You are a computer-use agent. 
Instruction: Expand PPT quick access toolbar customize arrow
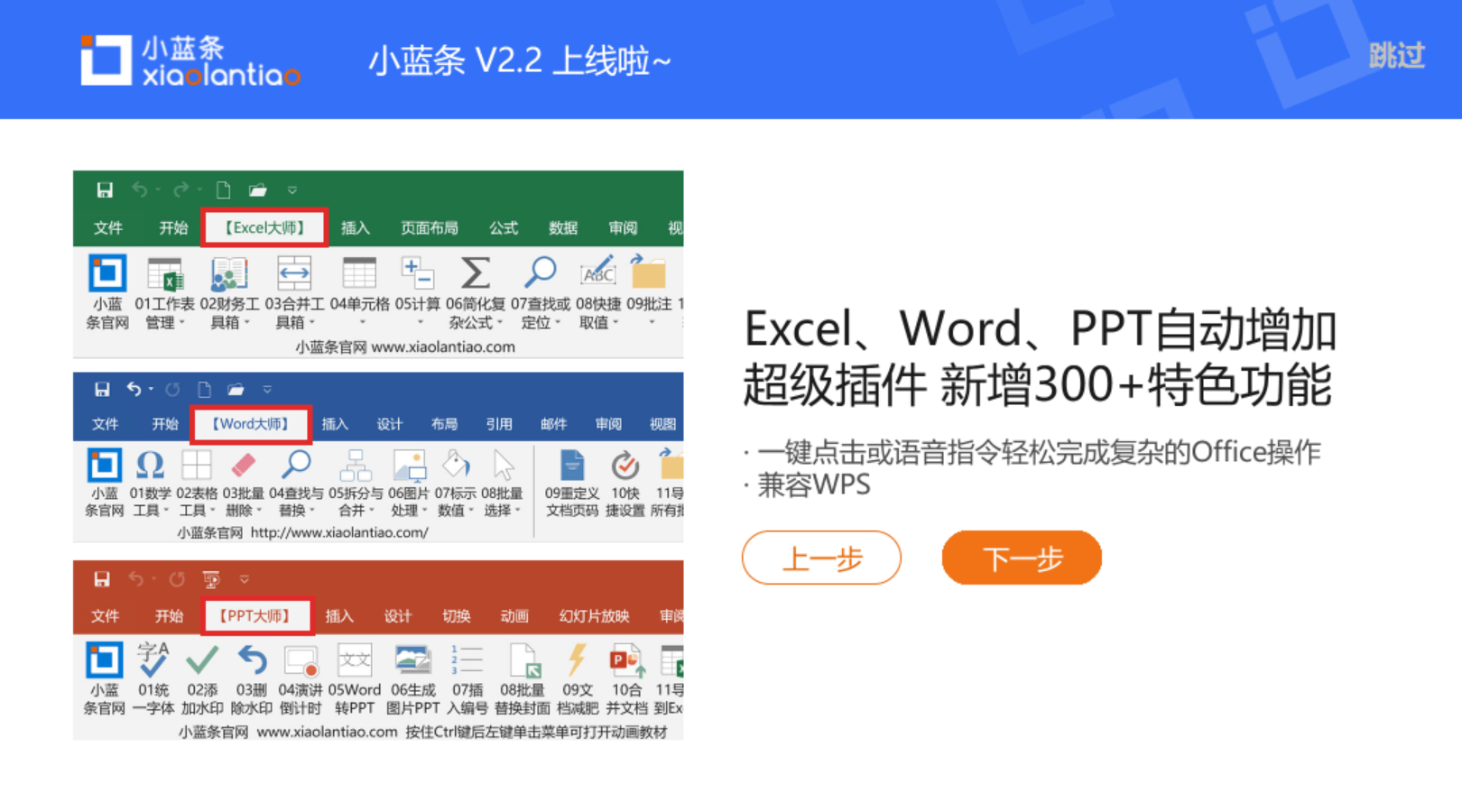pos(245,579)
